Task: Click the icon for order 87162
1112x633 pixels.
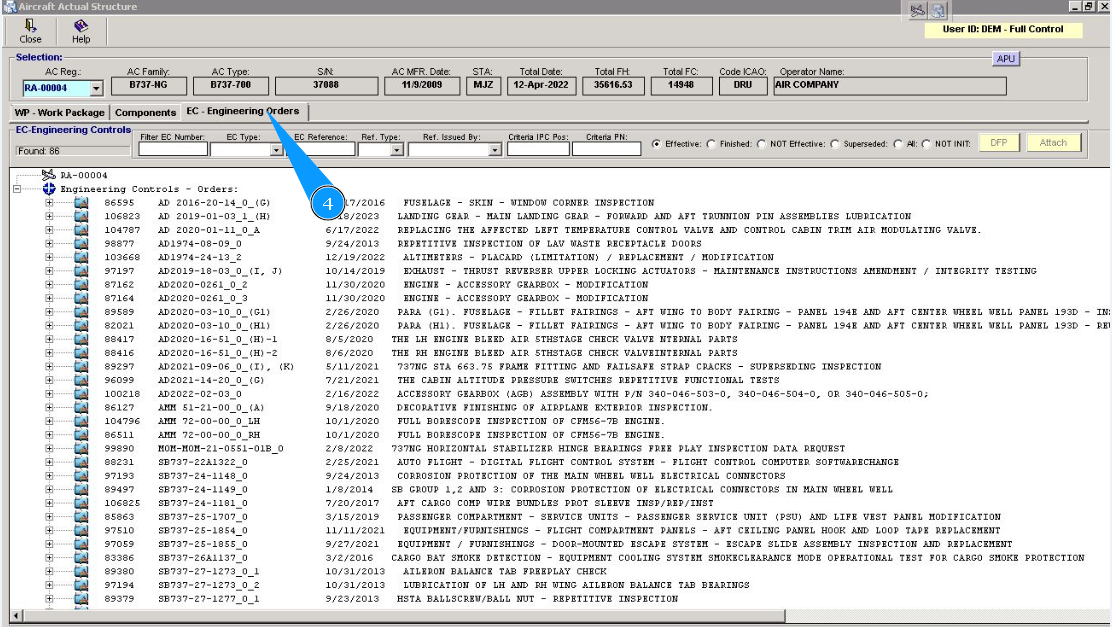Action: (x=81, y=284)
